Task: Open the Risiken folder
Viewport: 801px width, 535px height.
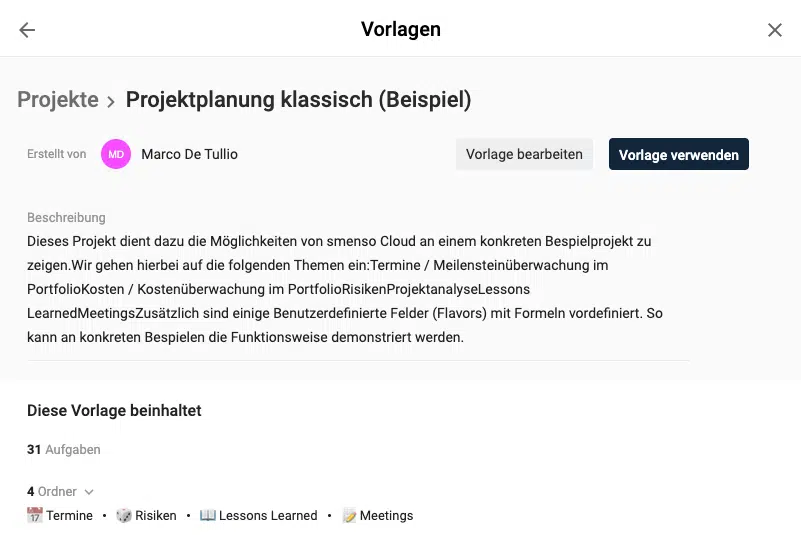Action: (156, 515)
